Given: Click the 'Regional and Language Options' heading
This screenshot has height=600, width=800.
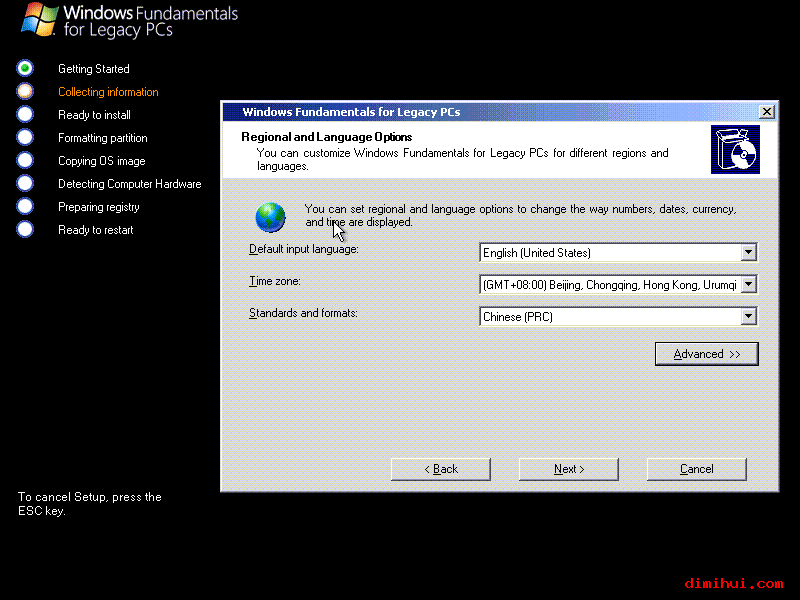Looking at the screenshot, I should click(327, 137).
